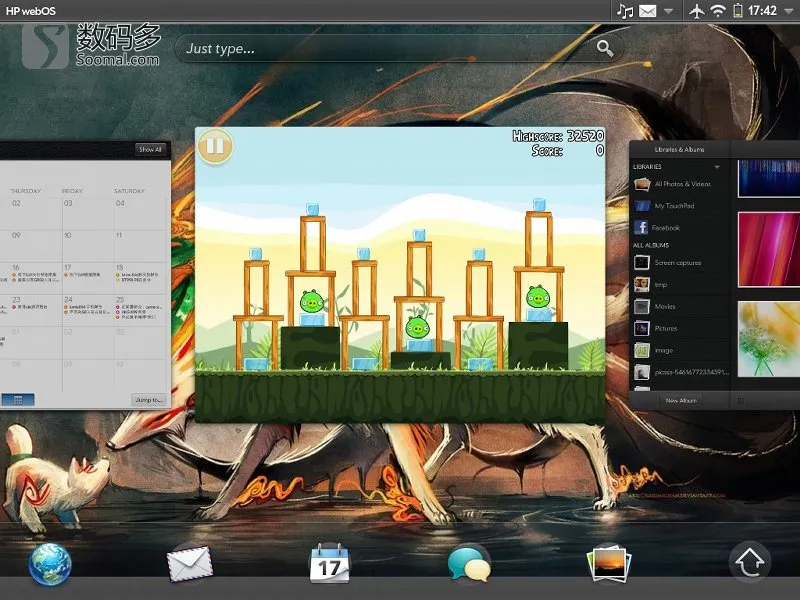Click Show All in the Calendar card

[x=150, y=149]
